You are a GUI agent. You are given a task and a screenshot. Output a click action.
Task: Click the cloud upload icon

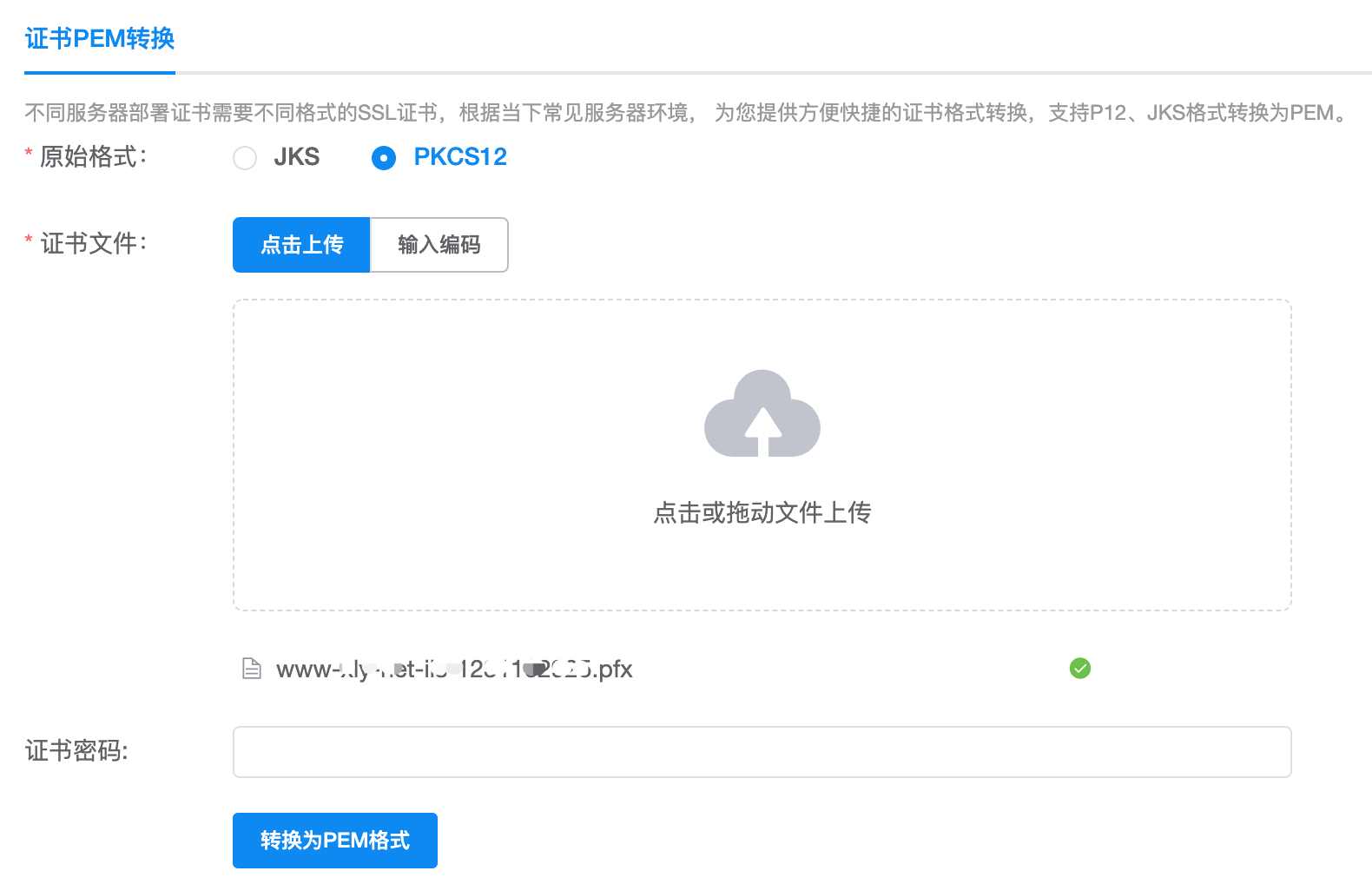coord(762,415)
